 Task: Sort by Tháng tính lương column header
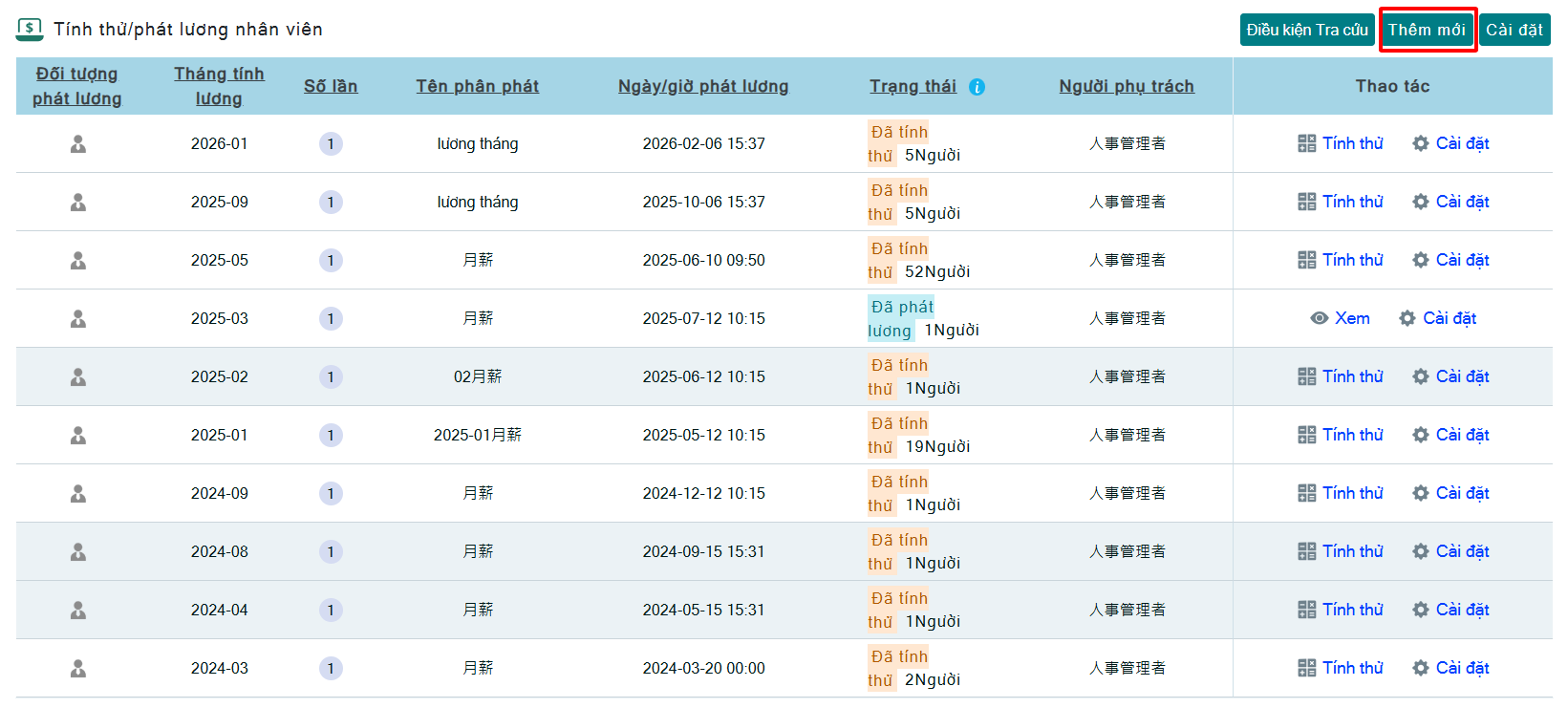click(219, 86)
